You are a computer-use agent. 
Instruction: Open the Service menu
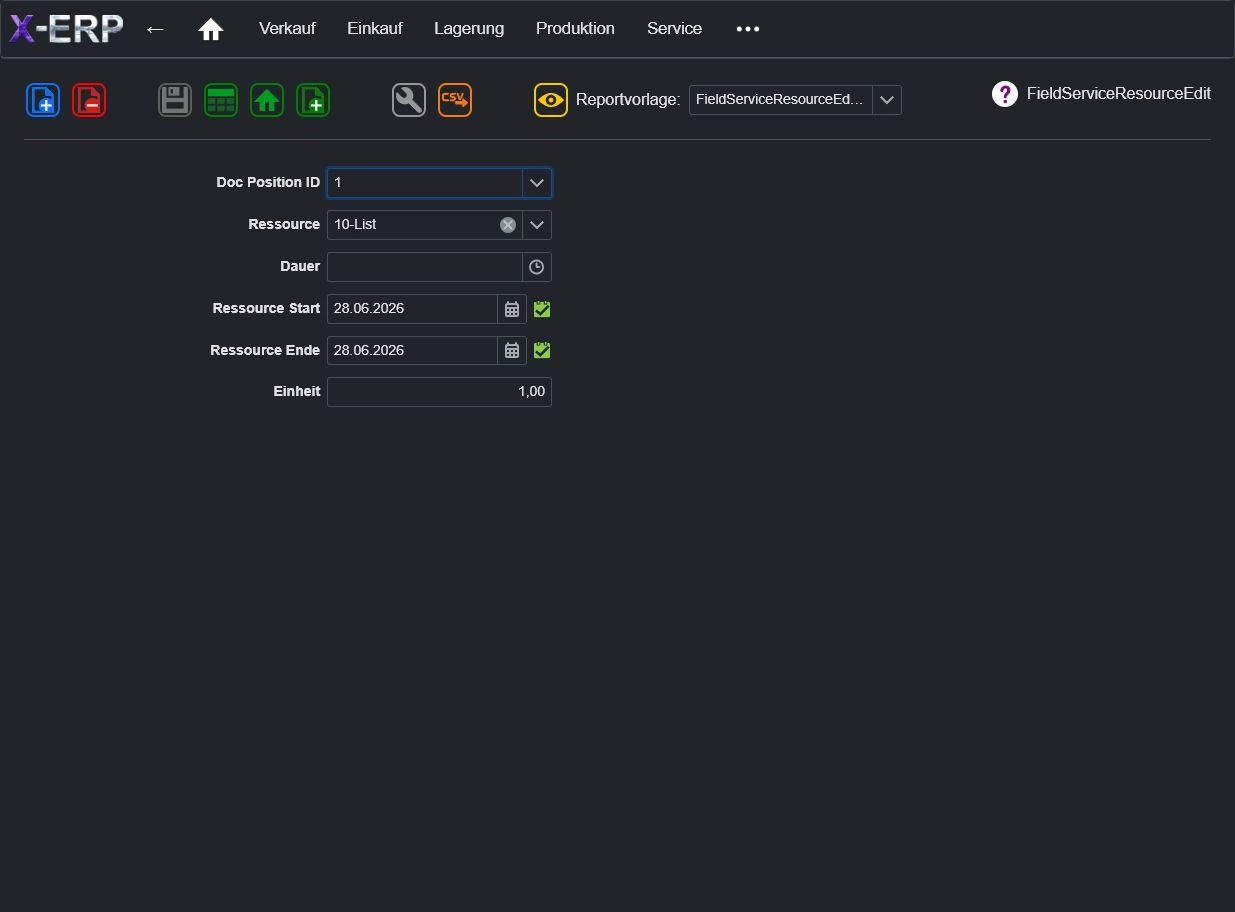(674, 29)
